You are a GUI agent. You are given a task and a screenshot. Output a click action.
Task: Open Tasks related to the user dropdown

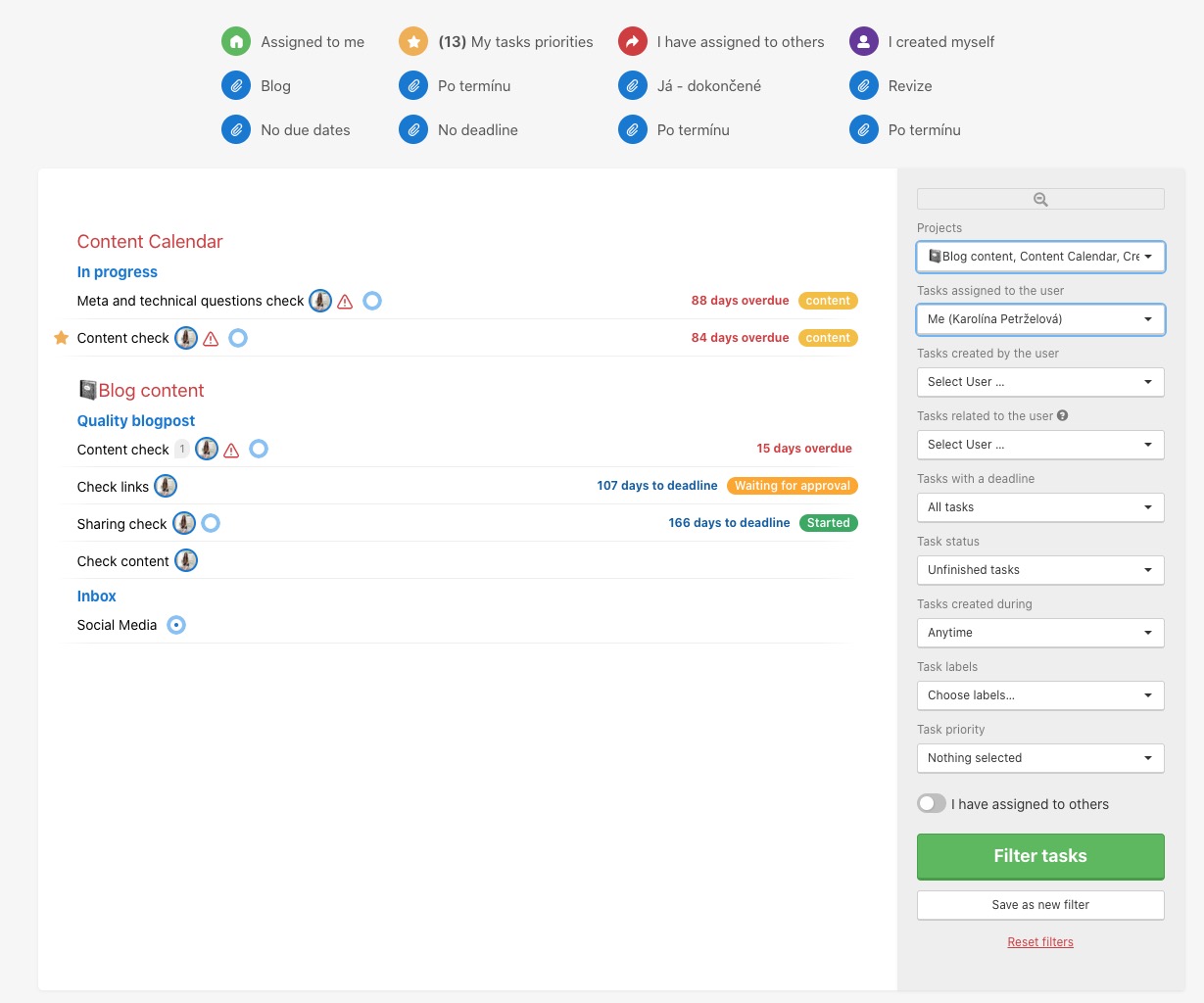[1040, 445]
